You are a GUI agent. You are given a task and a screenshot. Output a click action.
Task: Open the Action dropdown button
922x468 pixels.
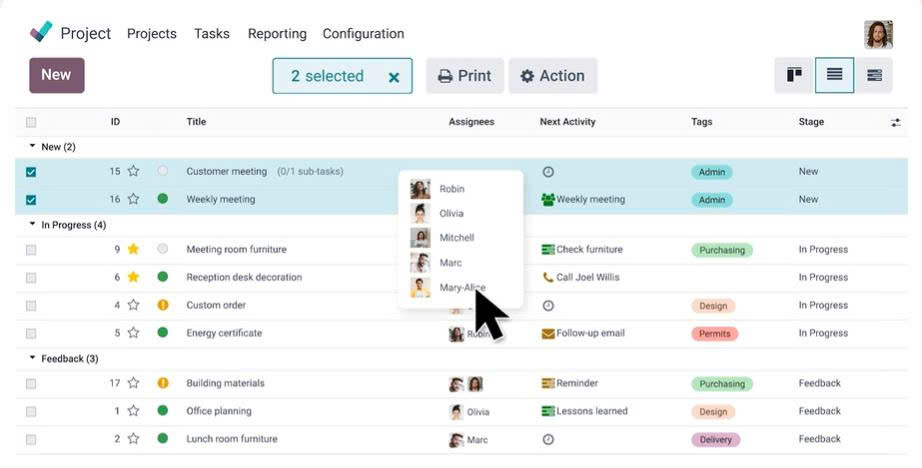552,76
